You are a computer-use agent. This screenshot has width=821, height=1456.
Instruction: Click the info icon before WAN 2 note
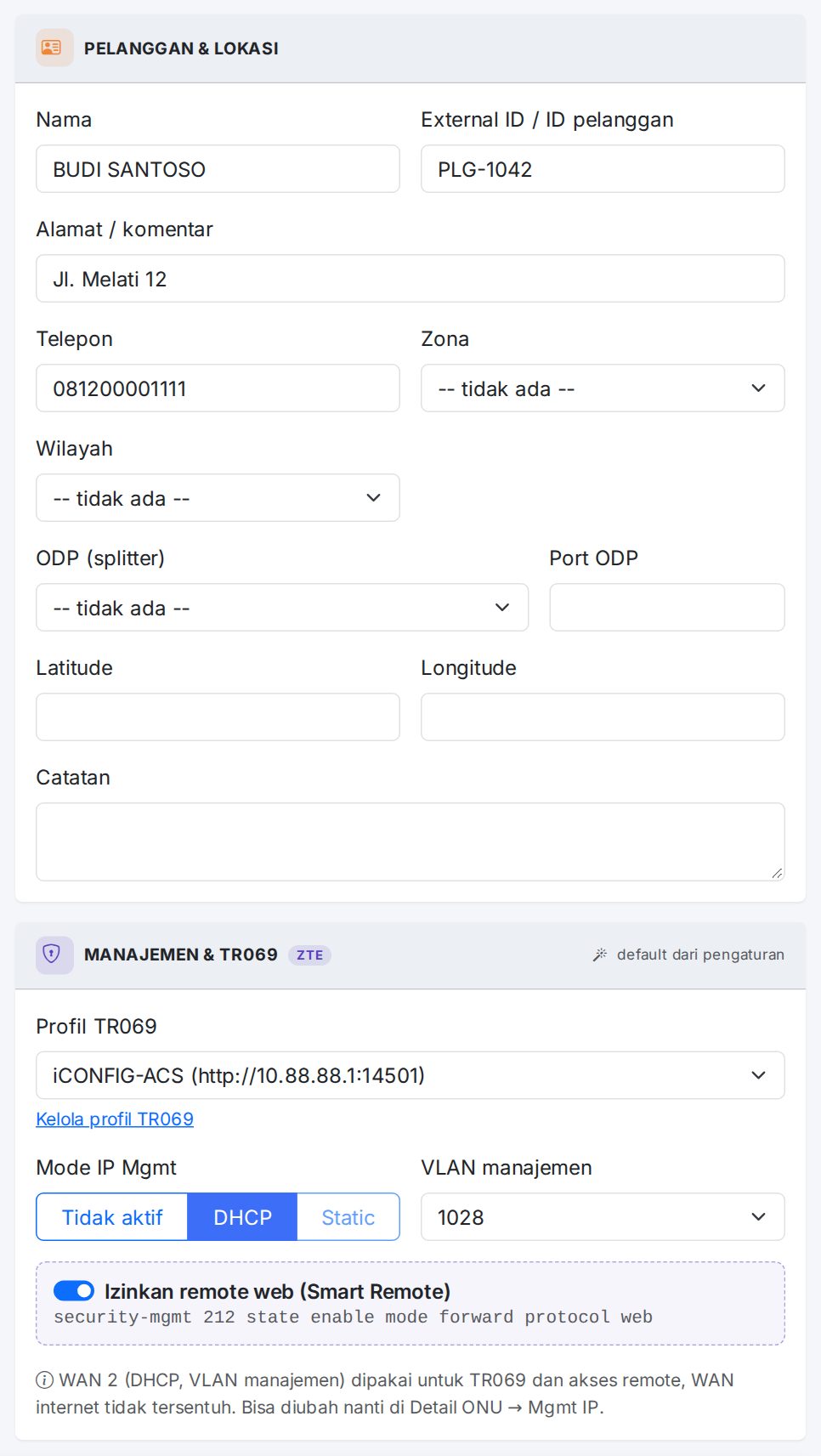(x=44, y=1380)
